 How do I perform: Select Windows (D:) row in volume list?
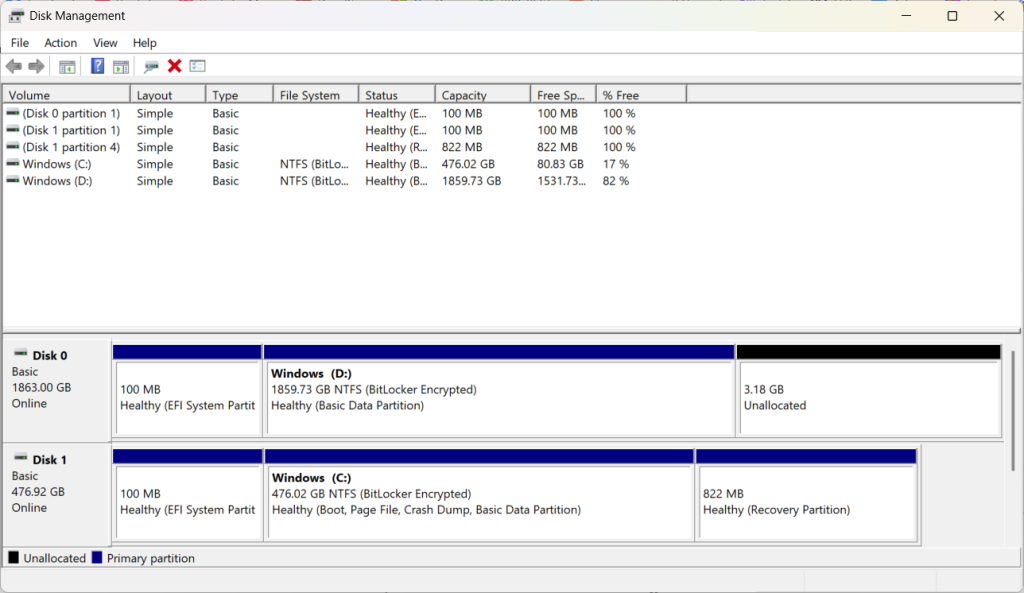pyautogui.click(x=60, y=181)
